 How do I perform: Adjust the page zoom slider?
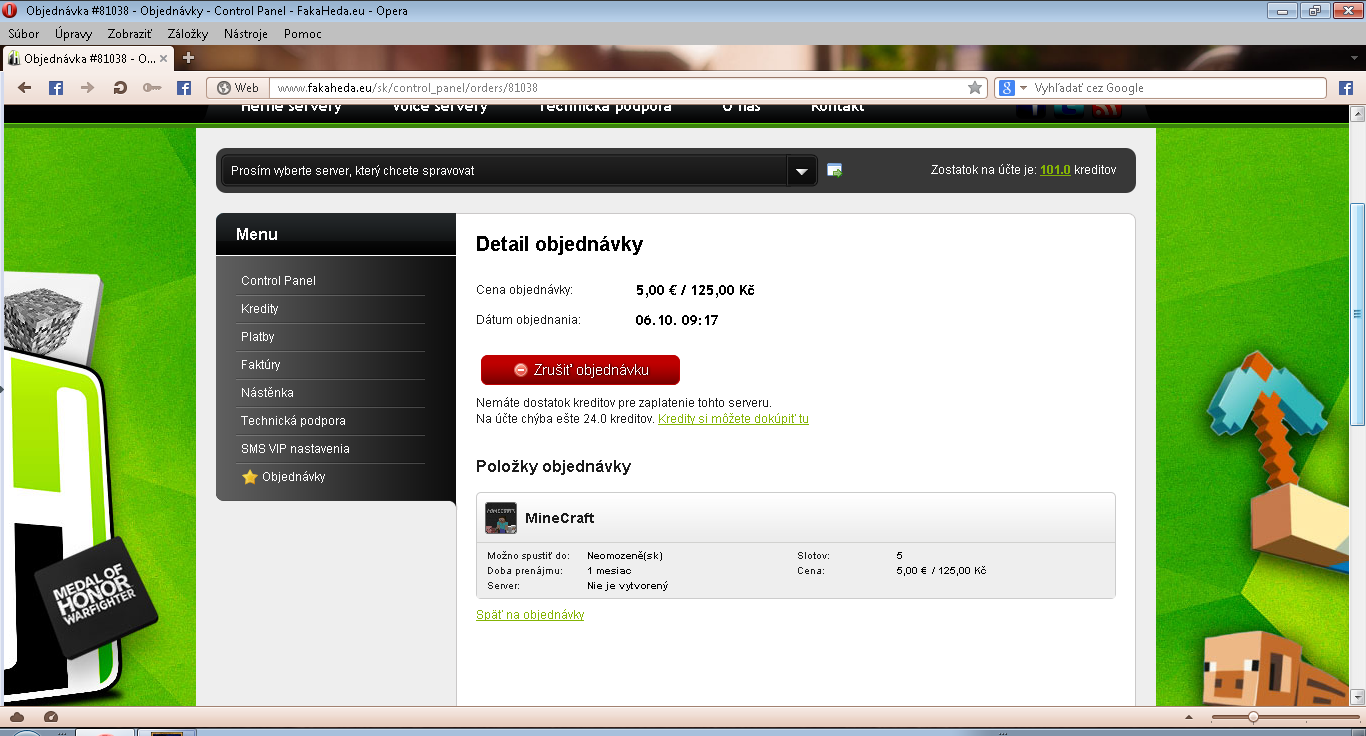tap(1253, 717)
